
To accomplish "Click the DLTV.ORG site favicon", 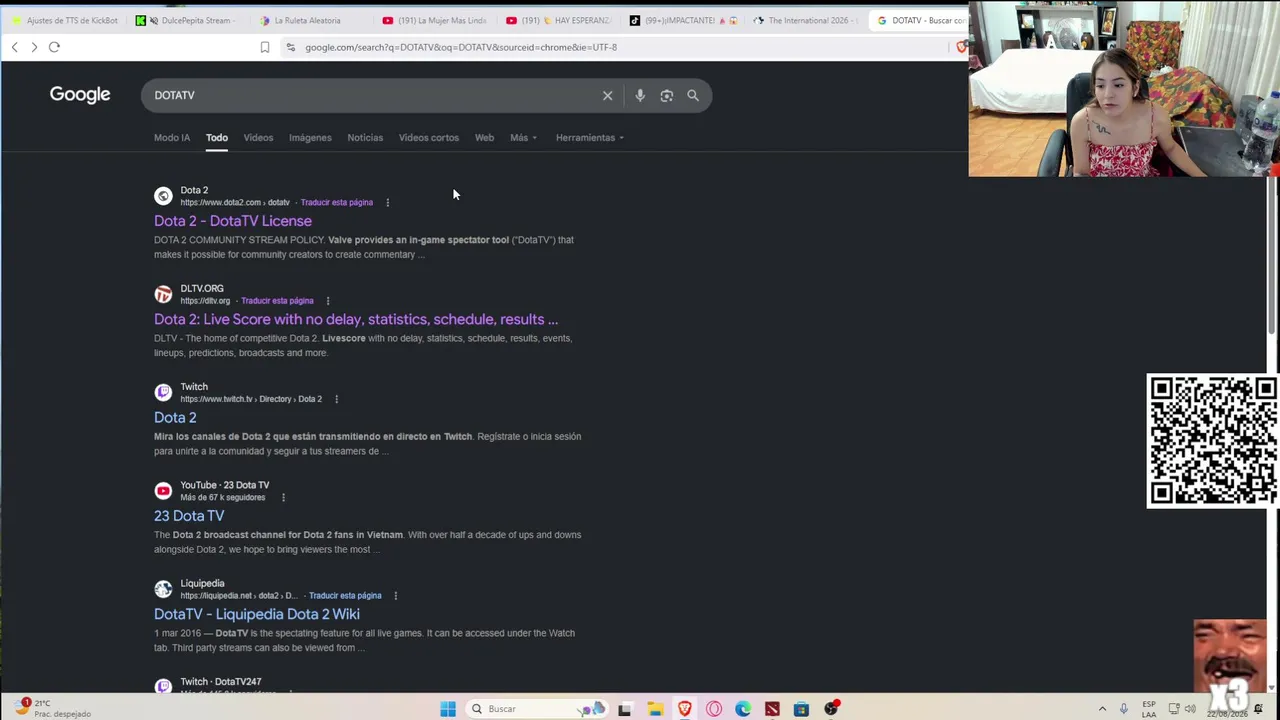I will point(163,294).
